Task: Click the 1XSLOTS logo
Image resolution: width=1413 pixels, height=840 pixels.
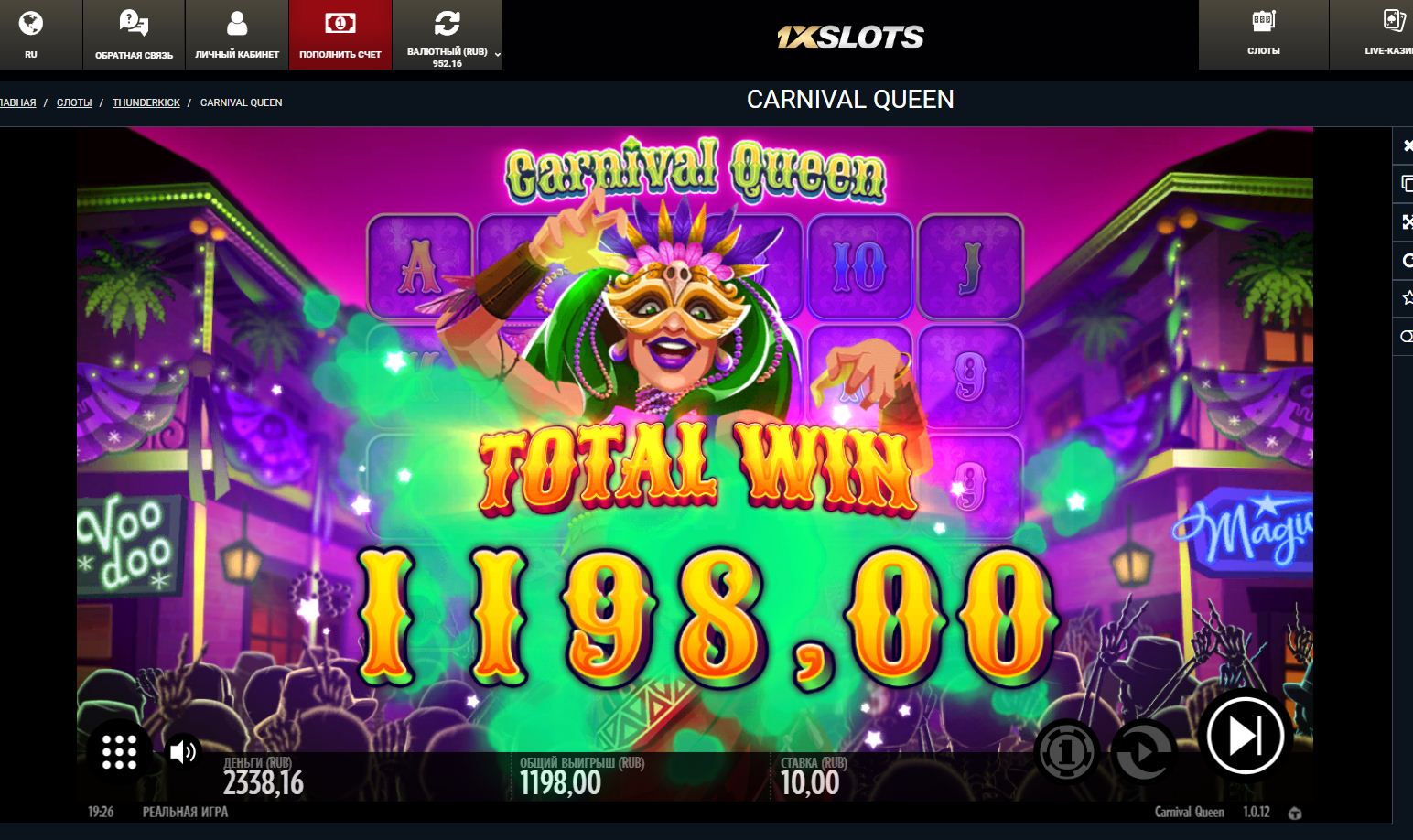Action: coord(850,37)
